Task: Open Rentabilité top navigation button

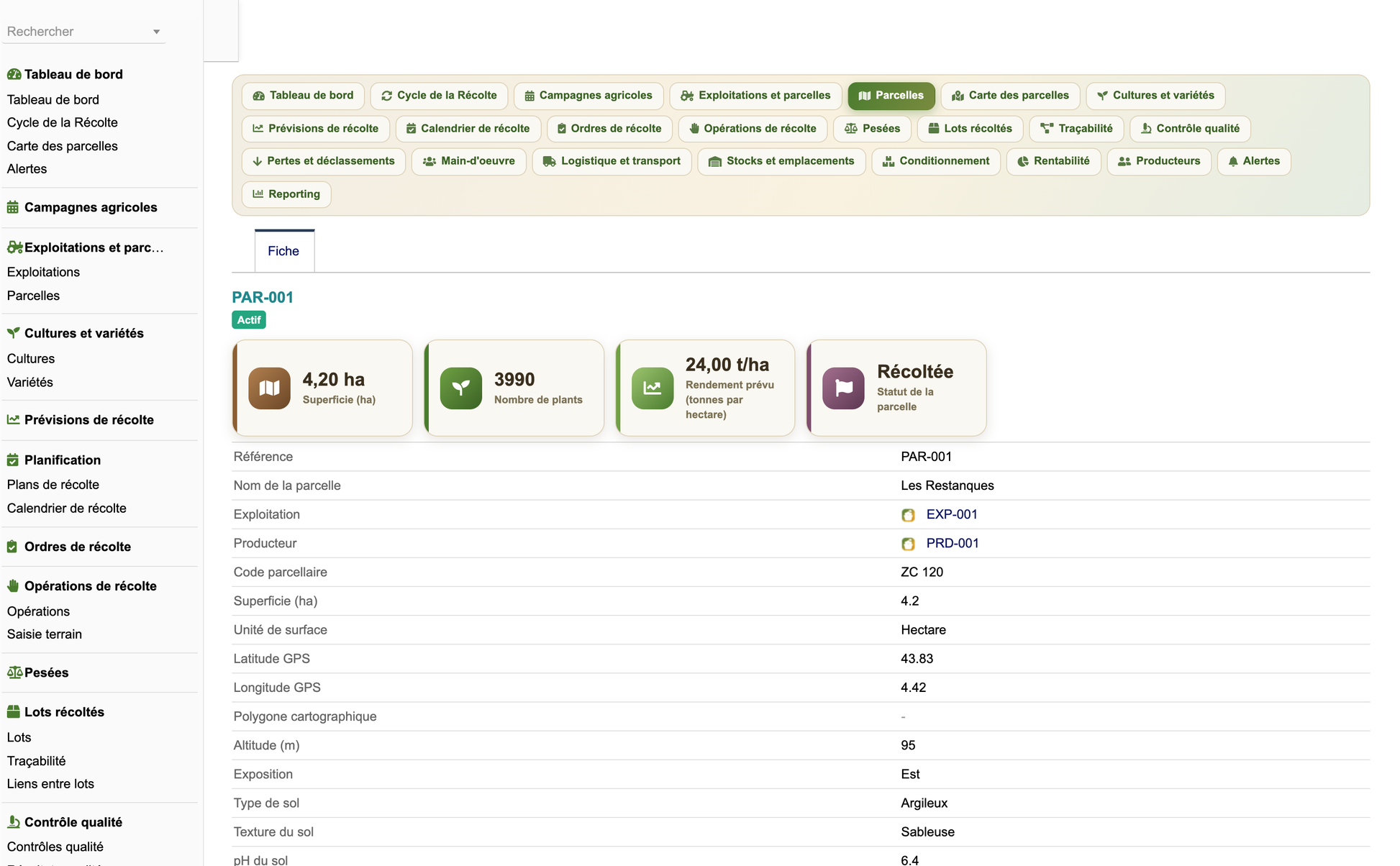Action: point(1053,161)
